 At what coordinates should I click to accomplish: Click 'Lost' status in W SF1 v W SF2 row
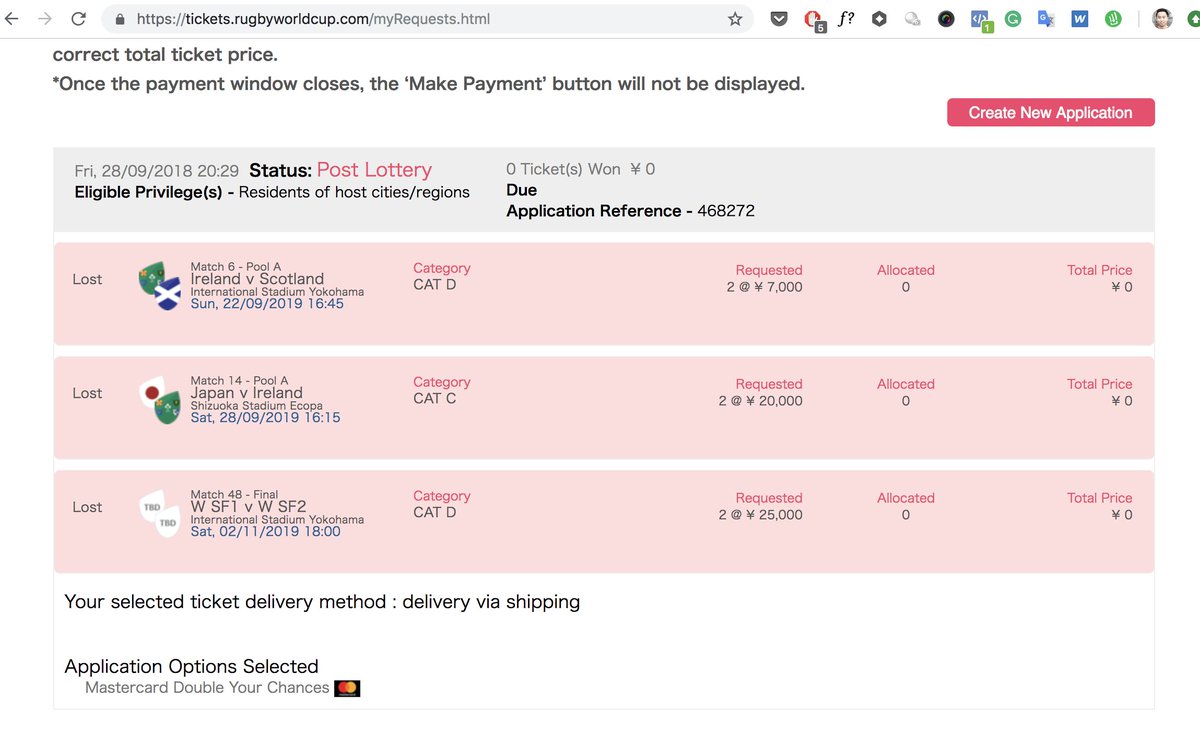(87, 507)
